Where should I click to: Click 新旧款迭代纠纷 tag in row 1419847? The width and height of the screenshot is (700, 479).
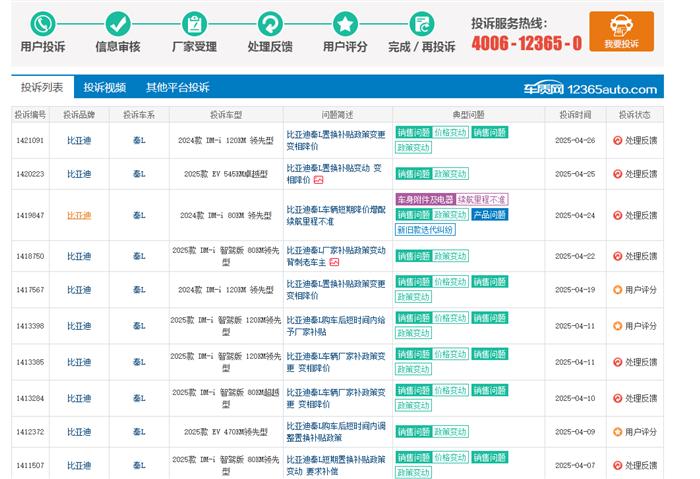[425, 230]
